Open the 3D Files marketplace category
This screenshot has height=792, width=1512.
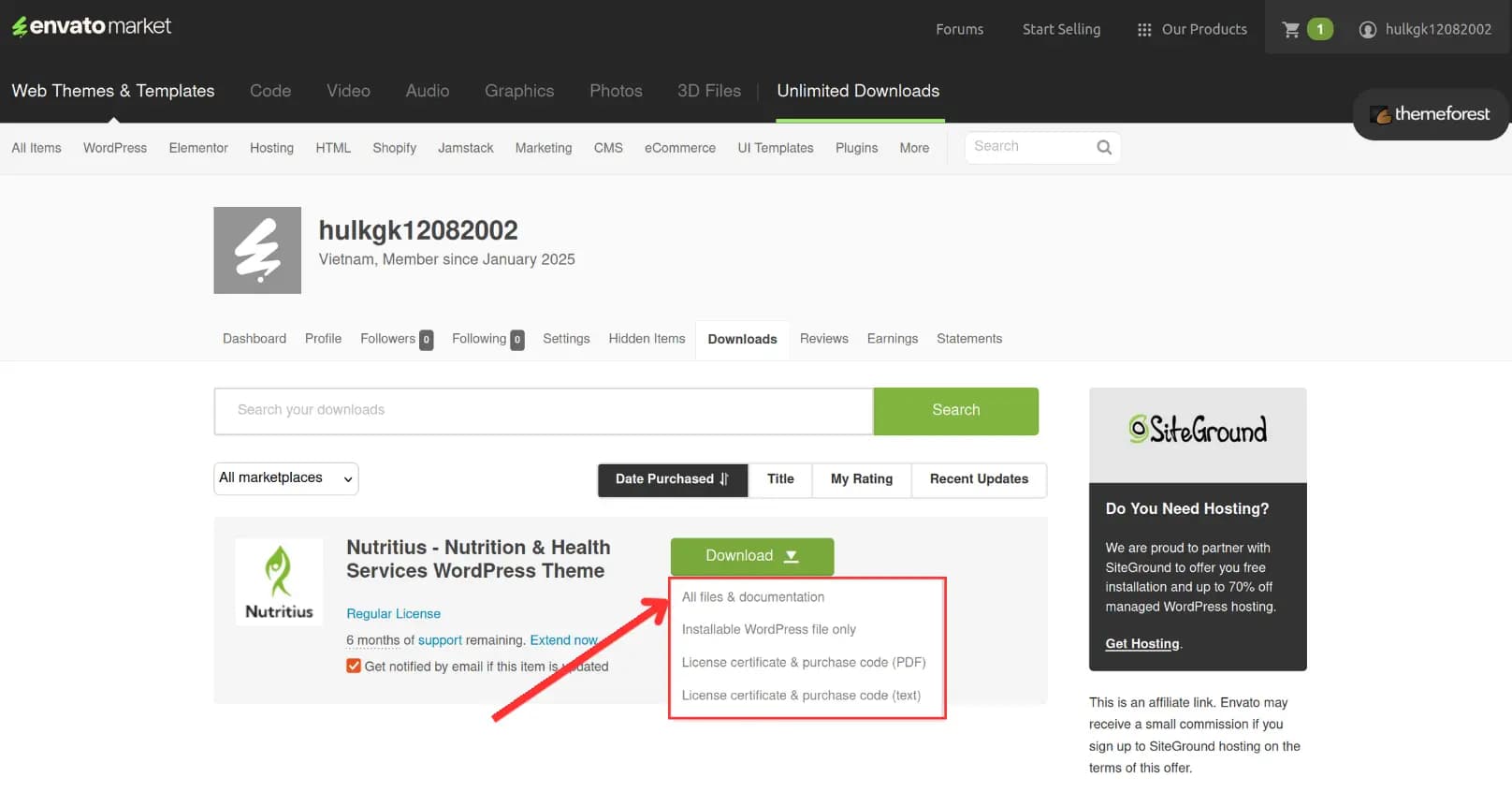709,91
